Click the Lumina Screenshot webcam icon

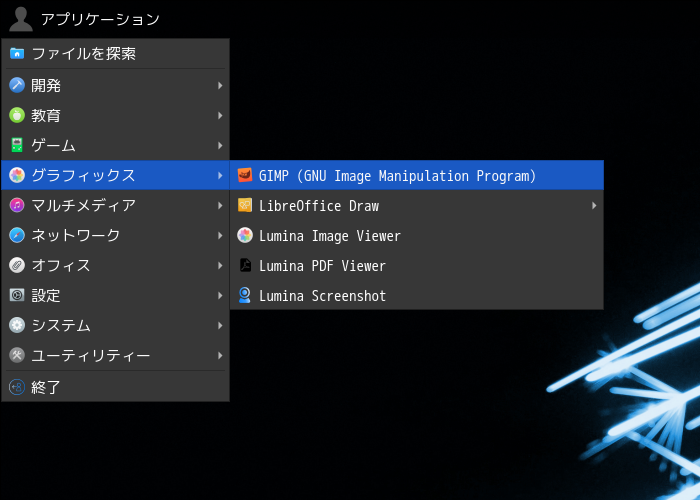tap(245, 295)
